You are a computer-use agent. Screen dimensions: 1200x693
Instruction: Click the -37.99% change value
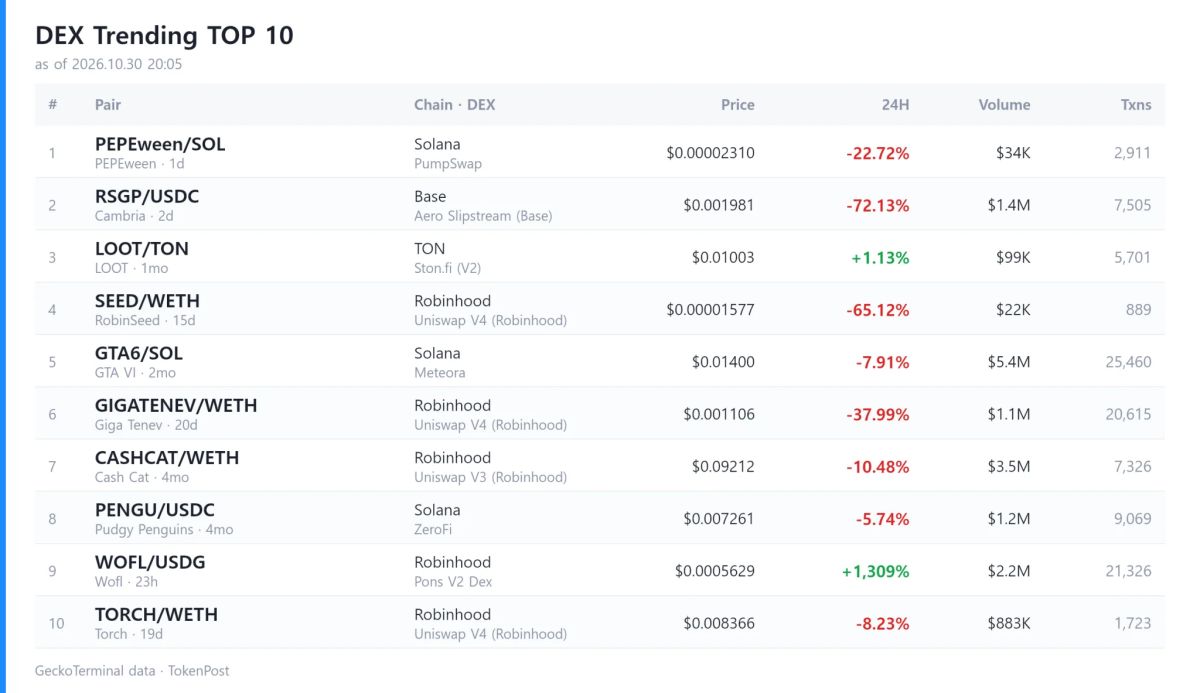point(878,414)
